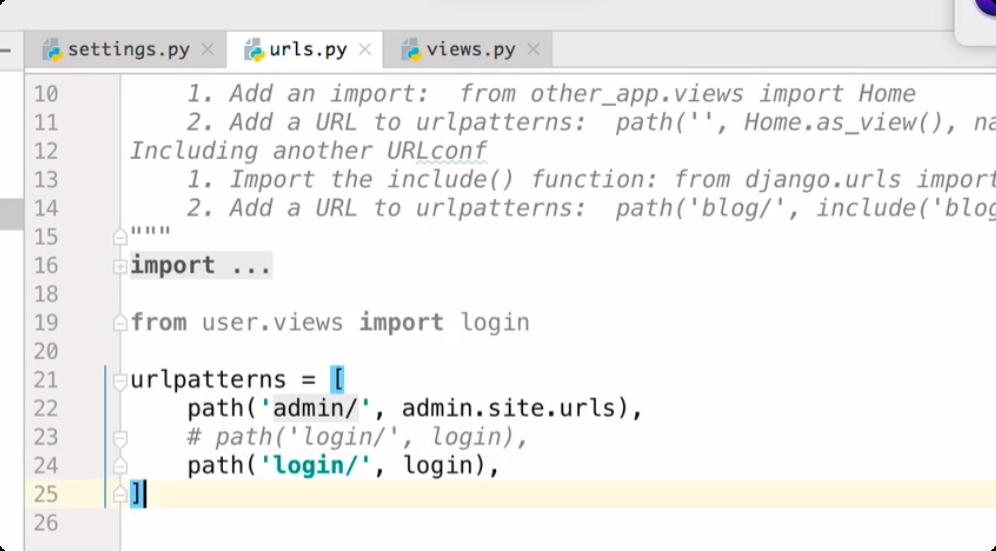
Task: Click the fold marker on line 23
Action: click(x=119, y=438)
